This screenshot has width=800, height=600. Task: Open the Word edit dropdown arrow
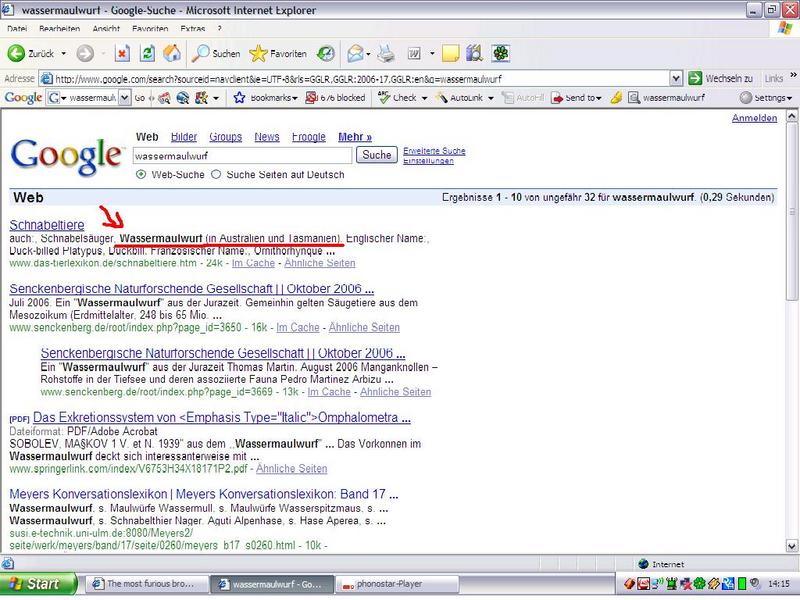point(432,54)
